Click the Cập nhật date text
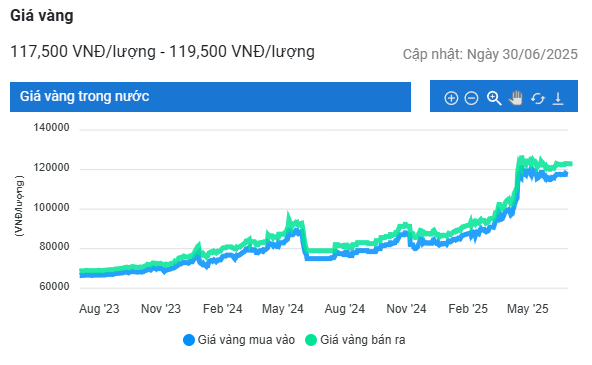 tap(490, 54)
